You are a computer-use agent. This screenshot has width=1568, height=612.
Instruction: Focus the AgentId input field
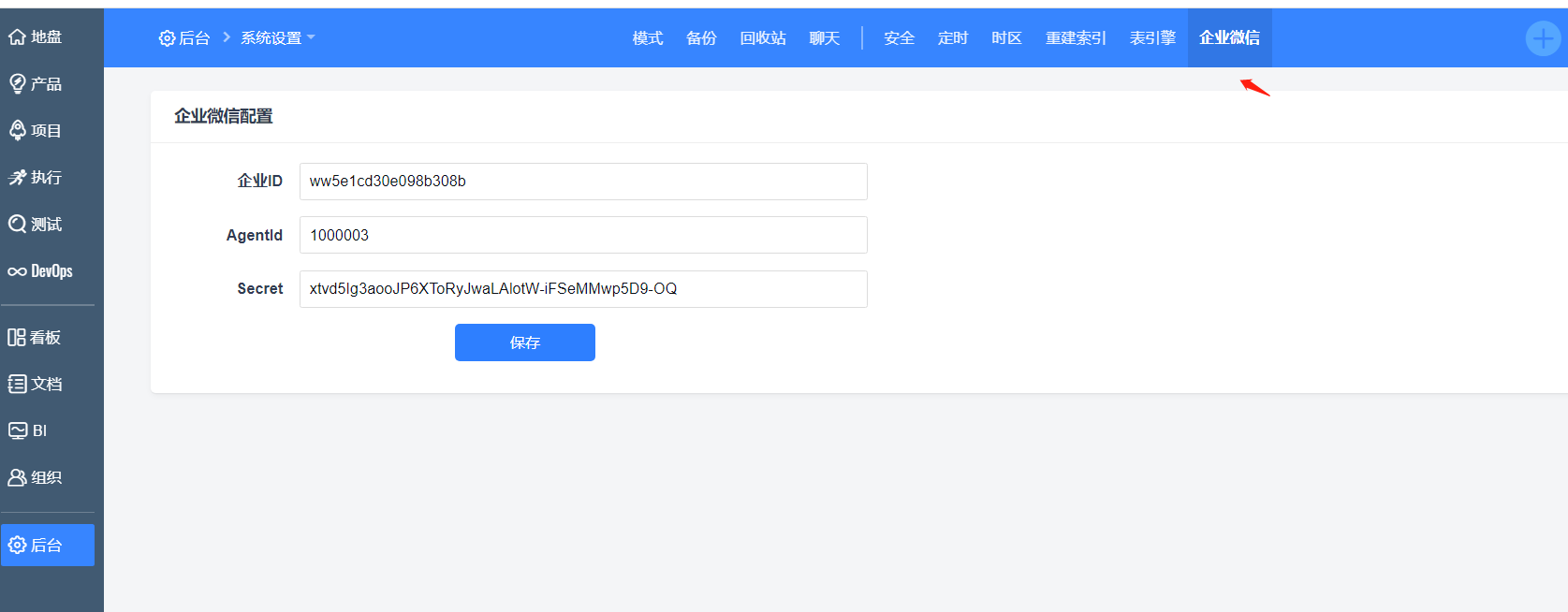click(x=583, y=235)
